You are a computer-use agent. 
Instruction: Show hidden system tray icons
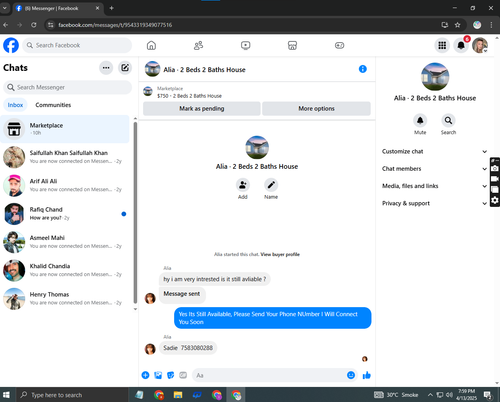(430, 395)
